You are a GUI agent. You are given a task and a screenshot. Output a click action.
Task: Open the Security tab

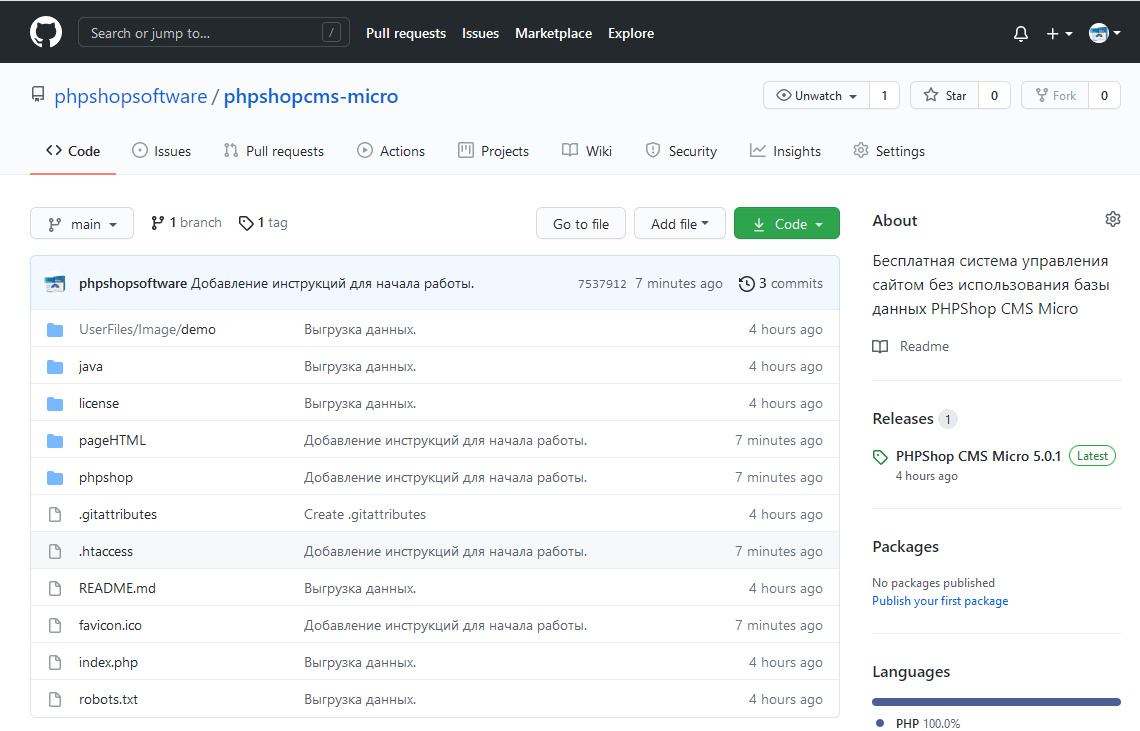click(681, 151)
